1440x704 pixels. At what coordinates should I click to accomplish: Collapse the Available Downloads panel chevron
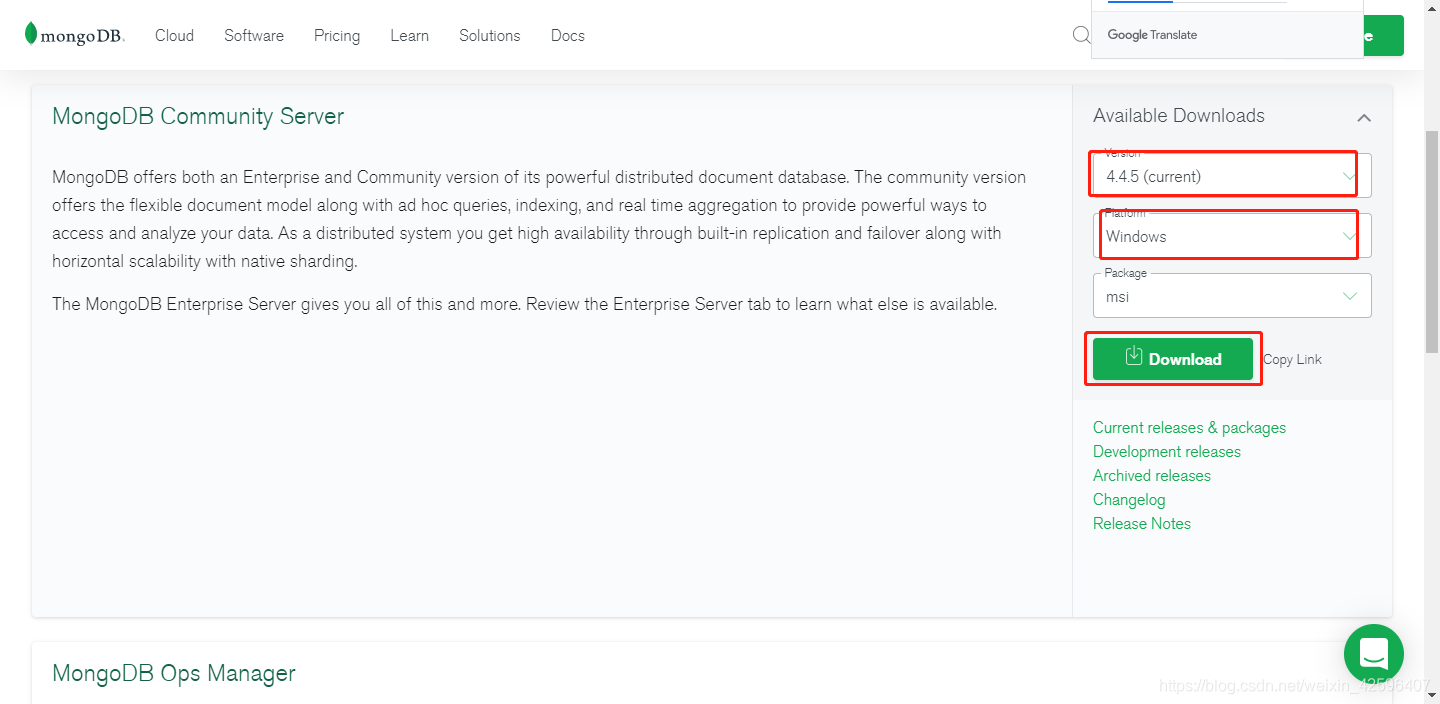[x=1363, y=118]
